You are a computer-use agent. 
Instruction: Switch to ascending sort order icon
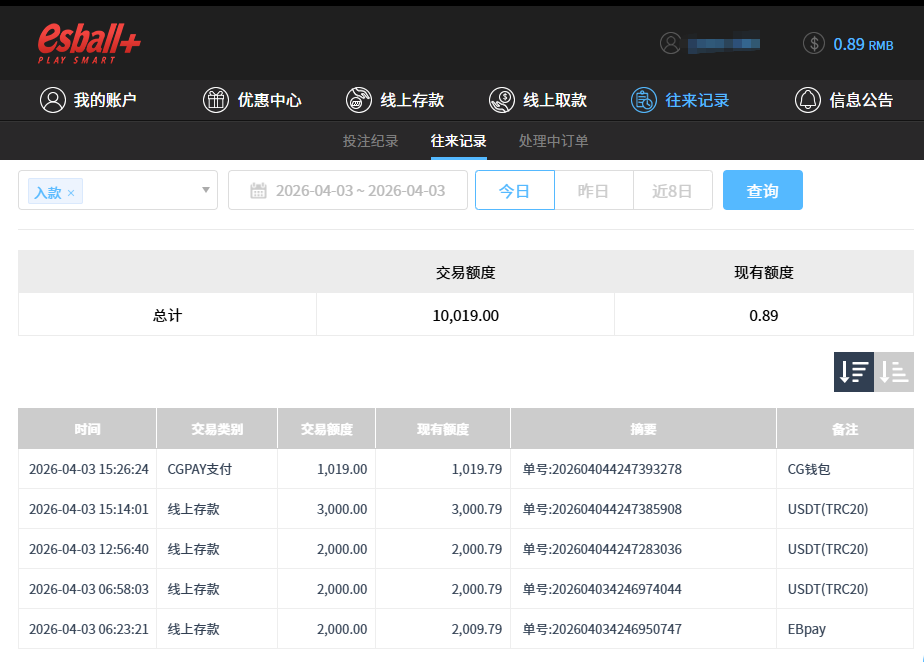(x=894, y=372)
